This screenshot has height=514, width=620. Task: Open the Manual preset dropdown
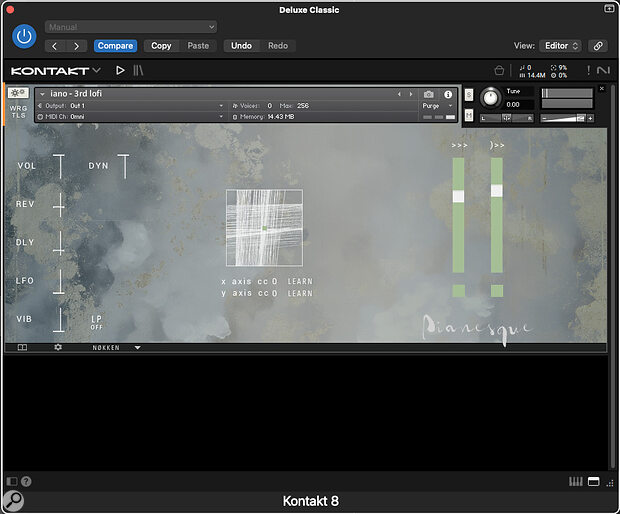pyautogui.click(x=131, y=27)
